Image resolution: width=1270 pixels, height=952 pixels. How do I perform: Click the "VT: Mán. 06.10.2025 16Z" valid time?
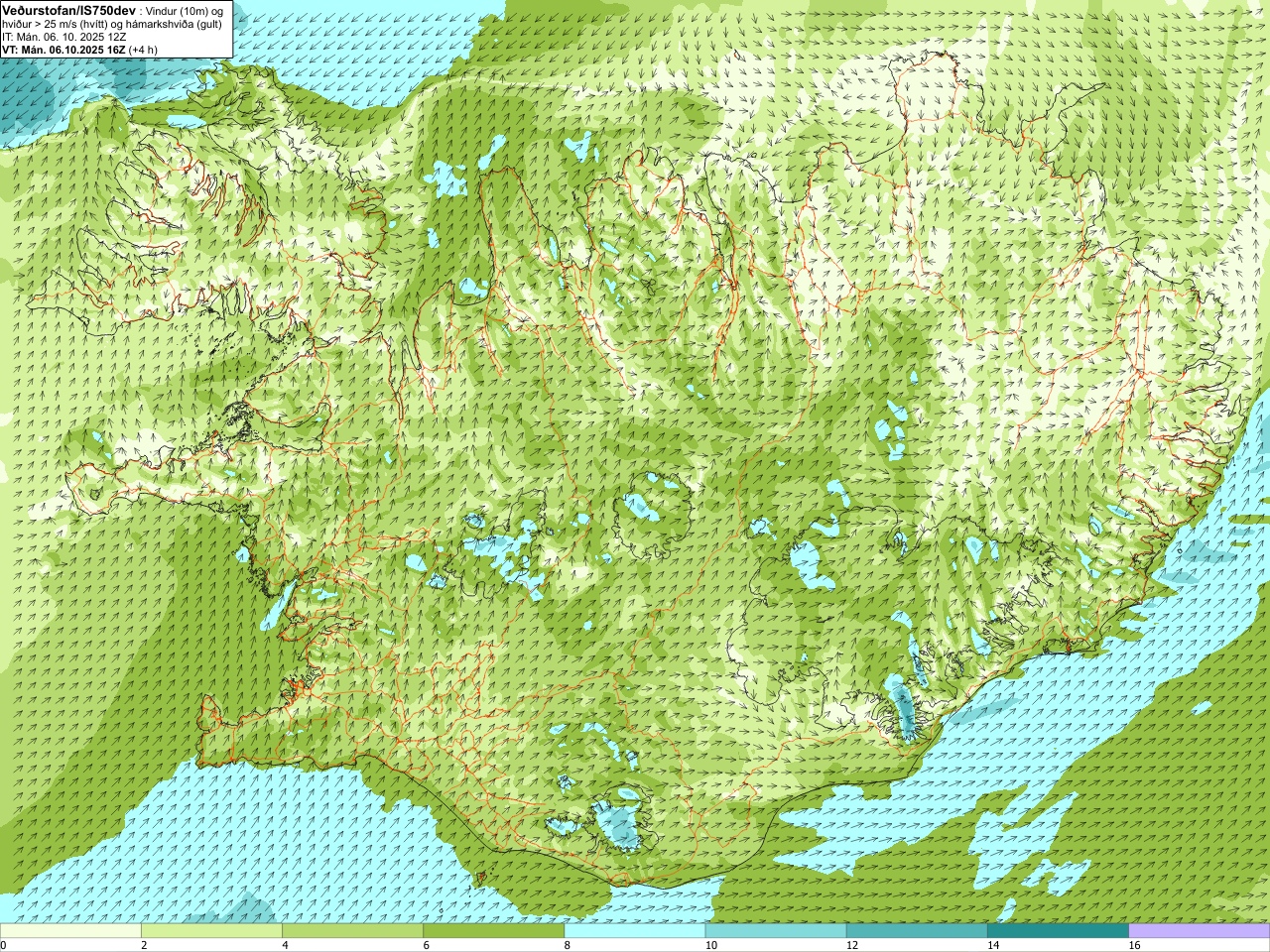click(63, 50)
